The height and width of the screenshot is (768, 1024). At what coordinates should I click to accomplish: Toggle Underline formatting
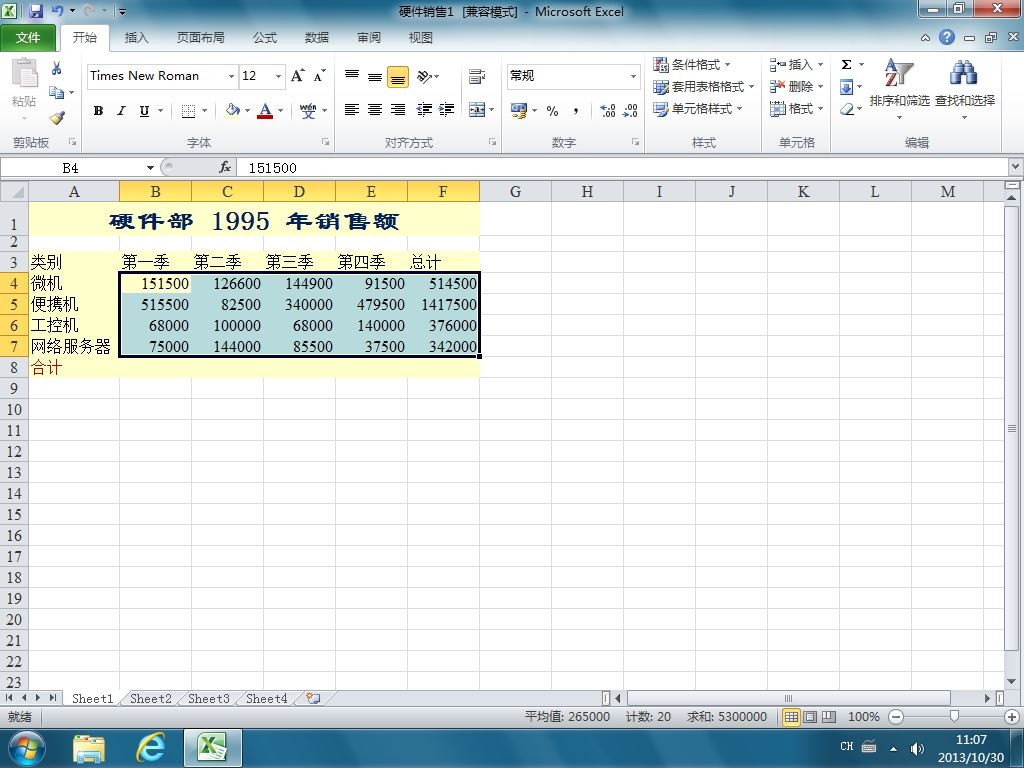click(144, 110)
